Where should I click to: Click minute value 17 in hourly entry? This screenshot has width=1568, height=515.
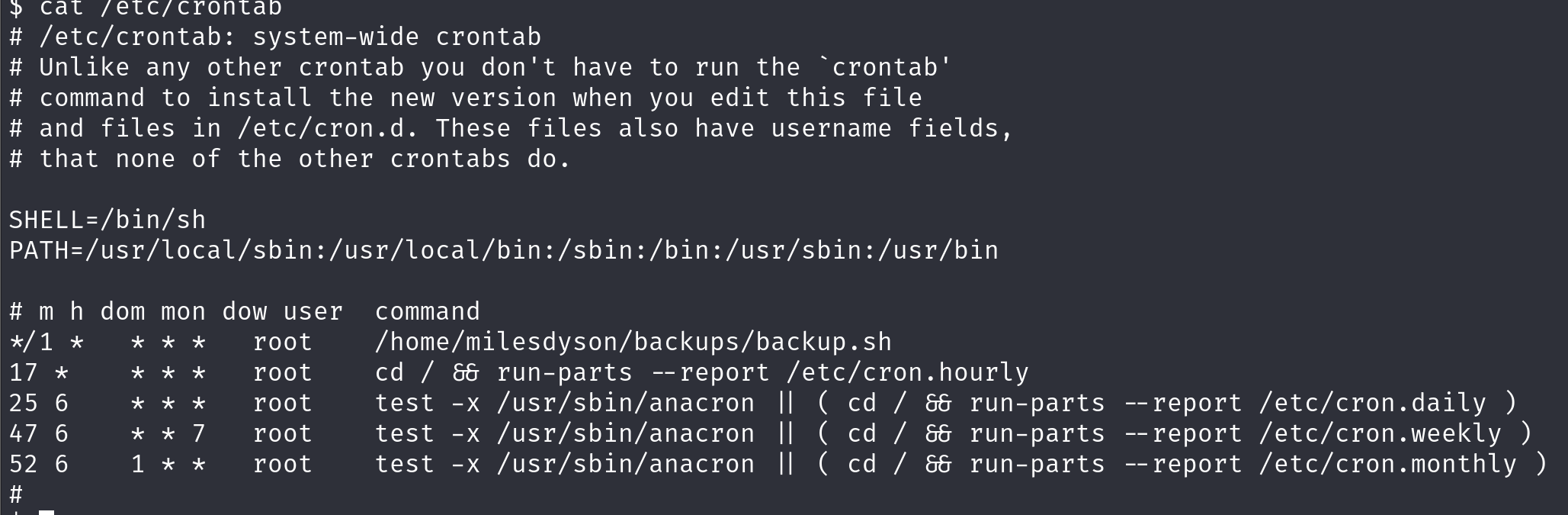point(24,372)
